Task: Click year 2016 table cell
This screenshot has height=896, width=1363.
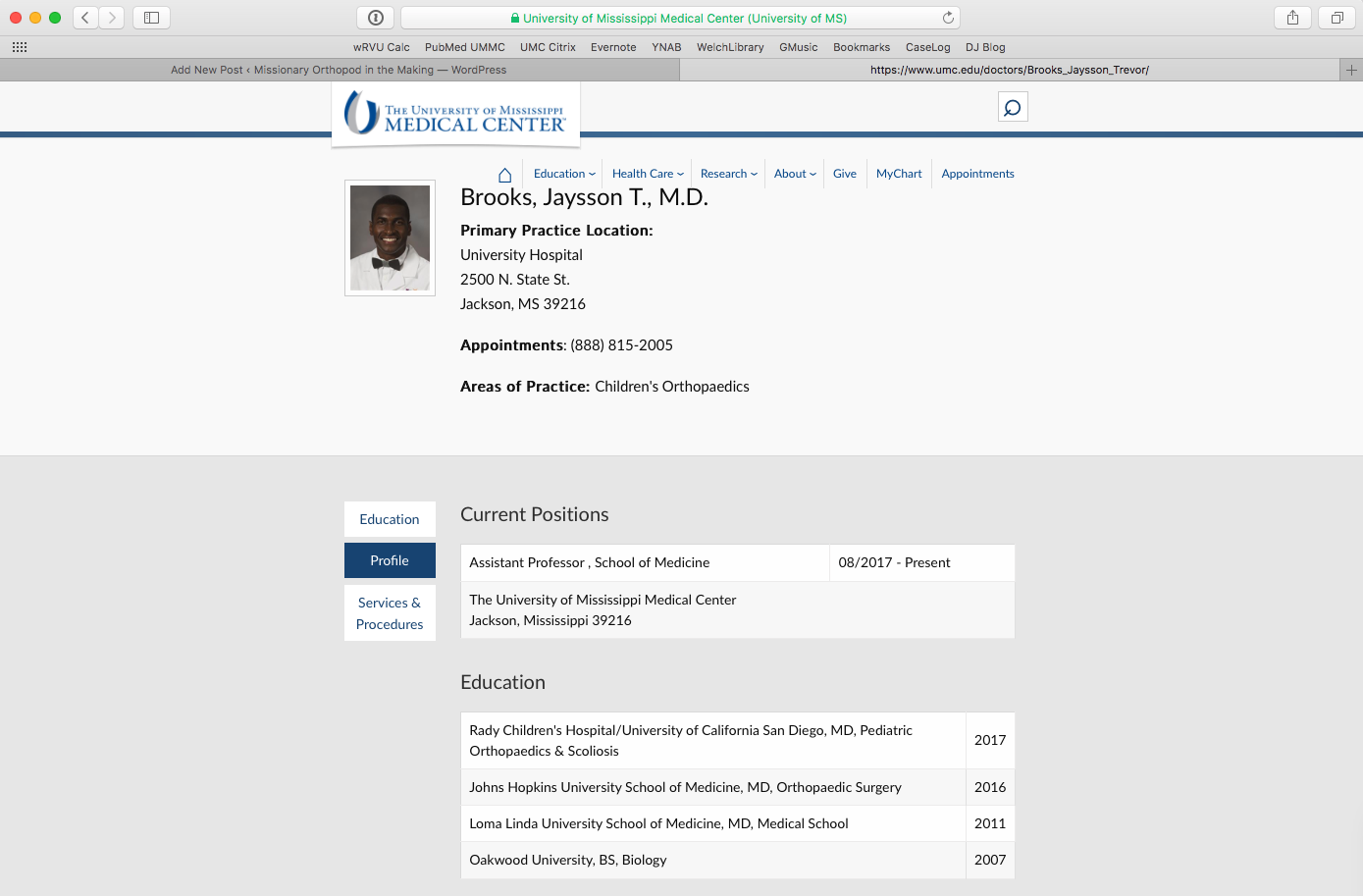Action: coord(990,787)
